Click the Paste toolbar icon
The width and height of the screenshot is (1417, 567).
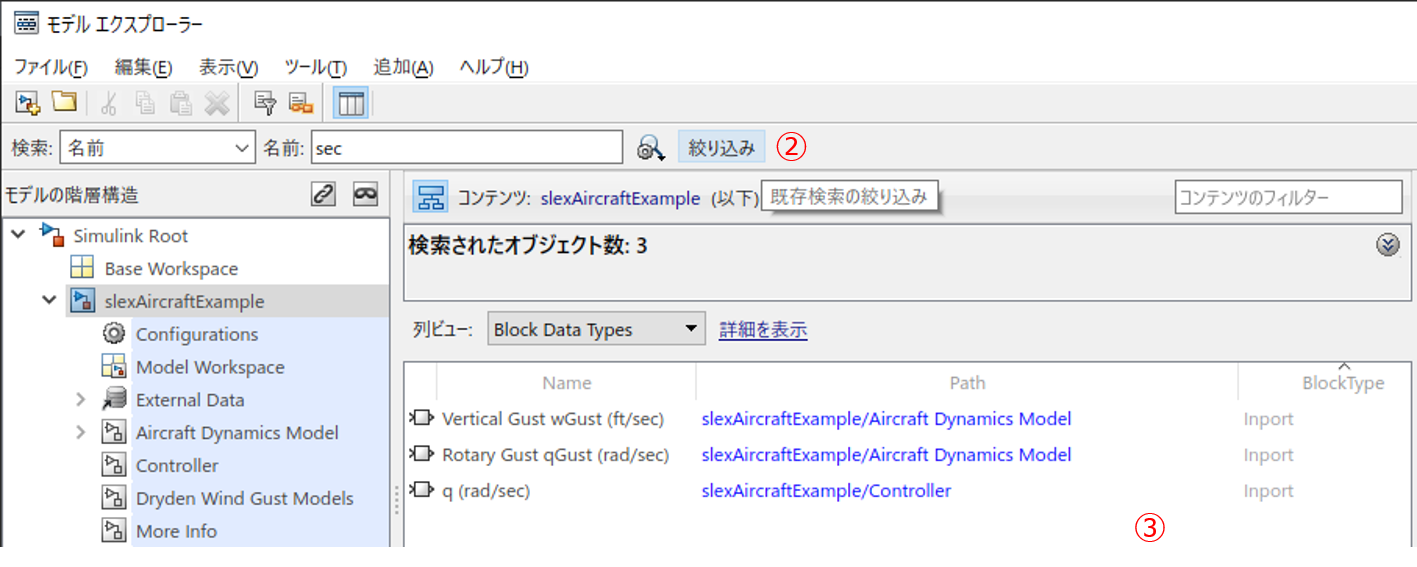tap(181, 102)
